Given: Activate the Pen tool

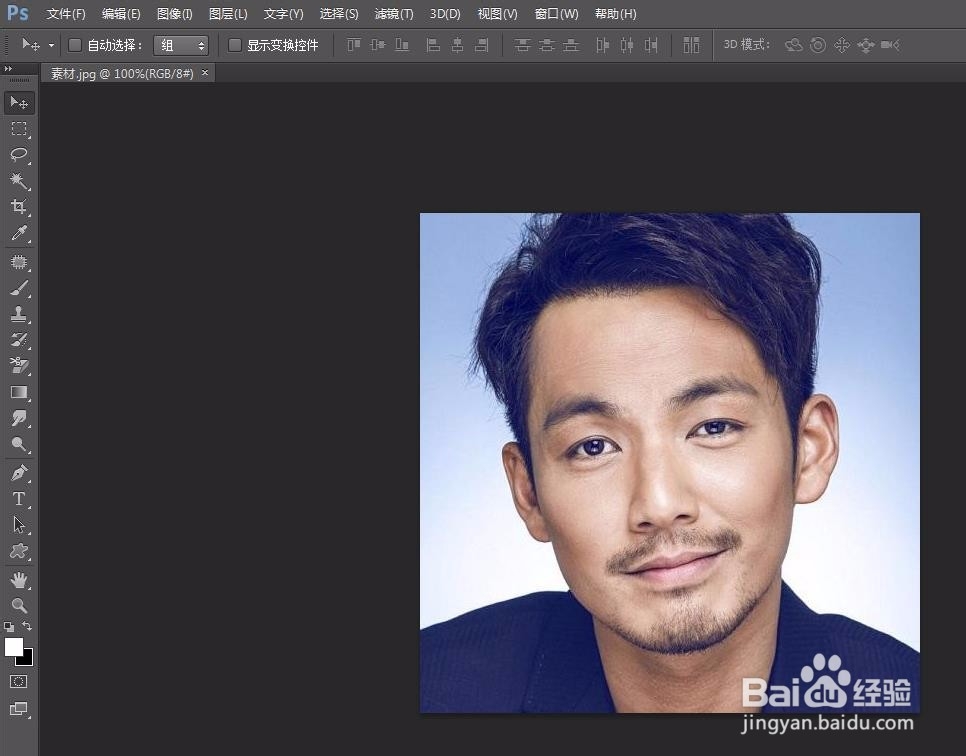Looking at the screenshot, I should click(x=19, y=473).
